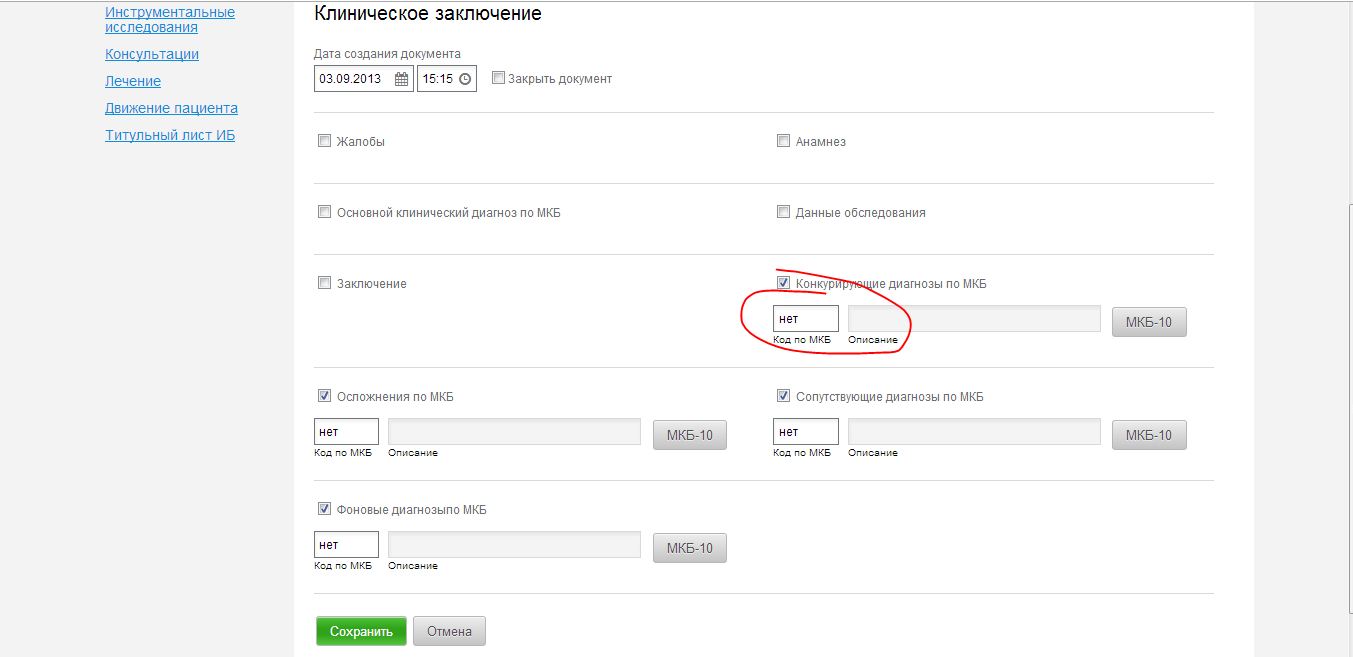Image resolution: width=1353 pixels, height=657 pixels.
Task: Check the Закрыть документ checkbox
Action: pos(498,78)
